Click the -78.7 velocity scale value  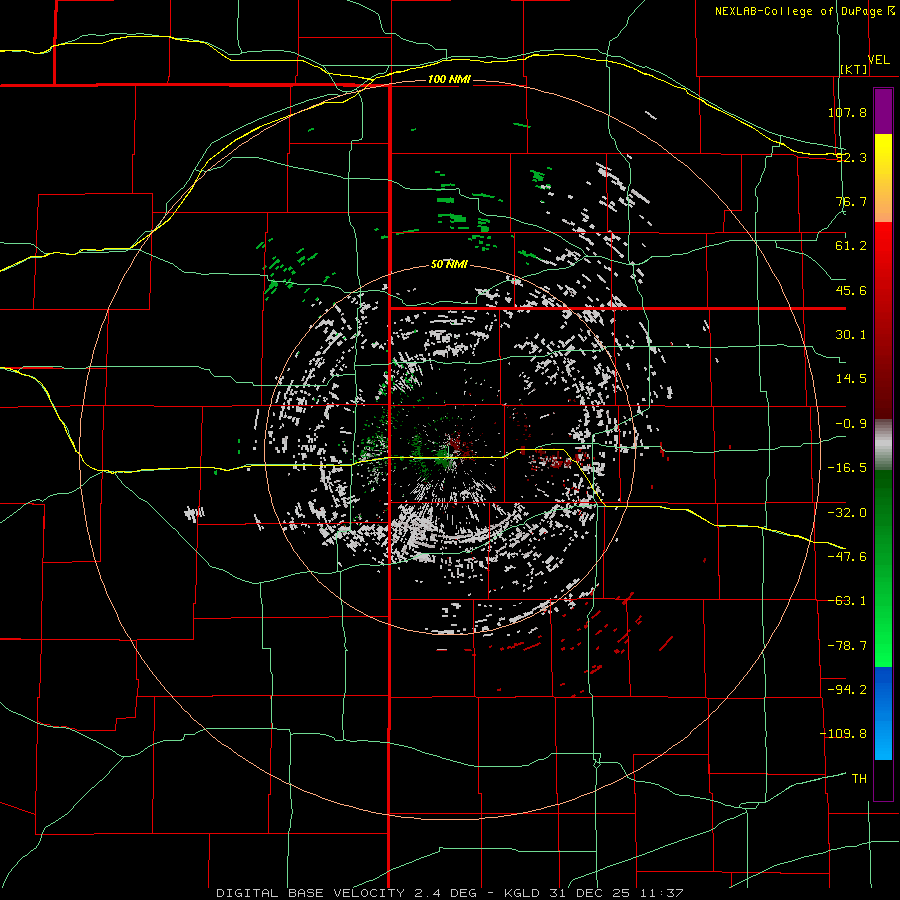coord(847,646)
